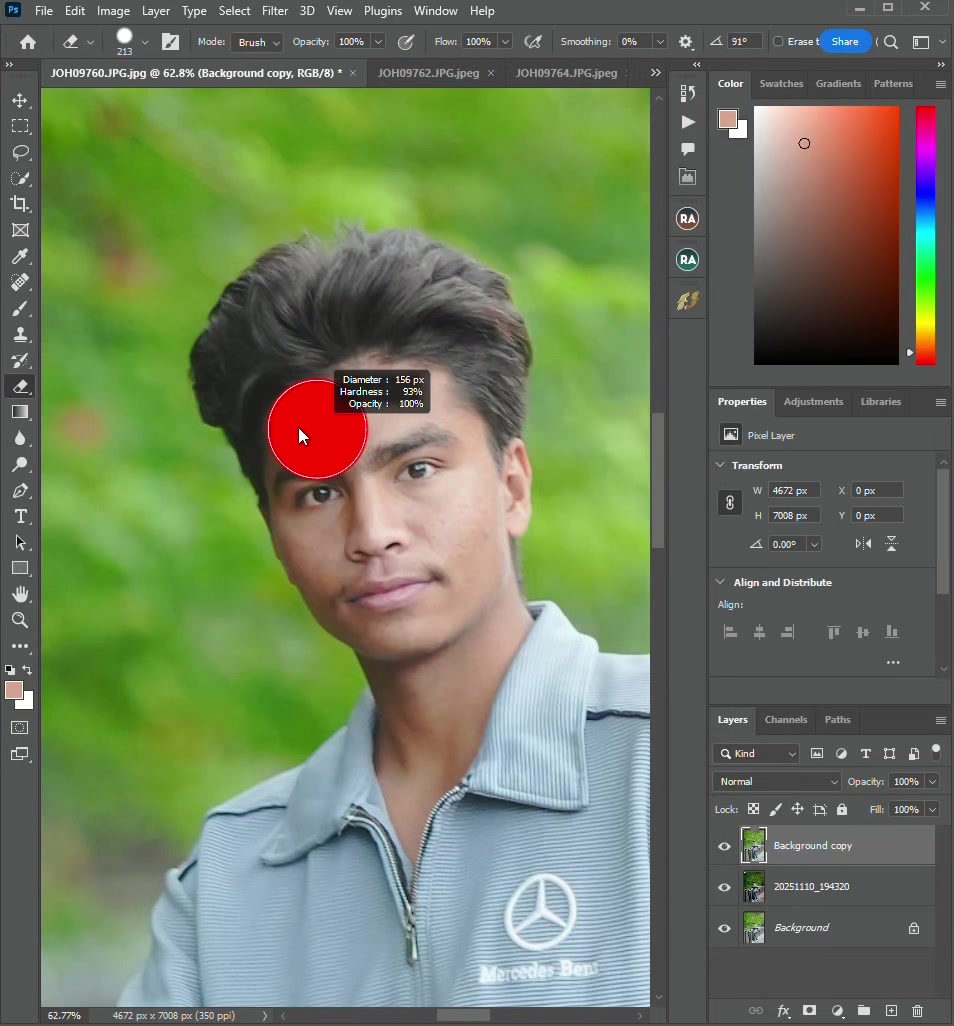
Task: Flip horizontal in Transform properties
Action: point(863,543)
